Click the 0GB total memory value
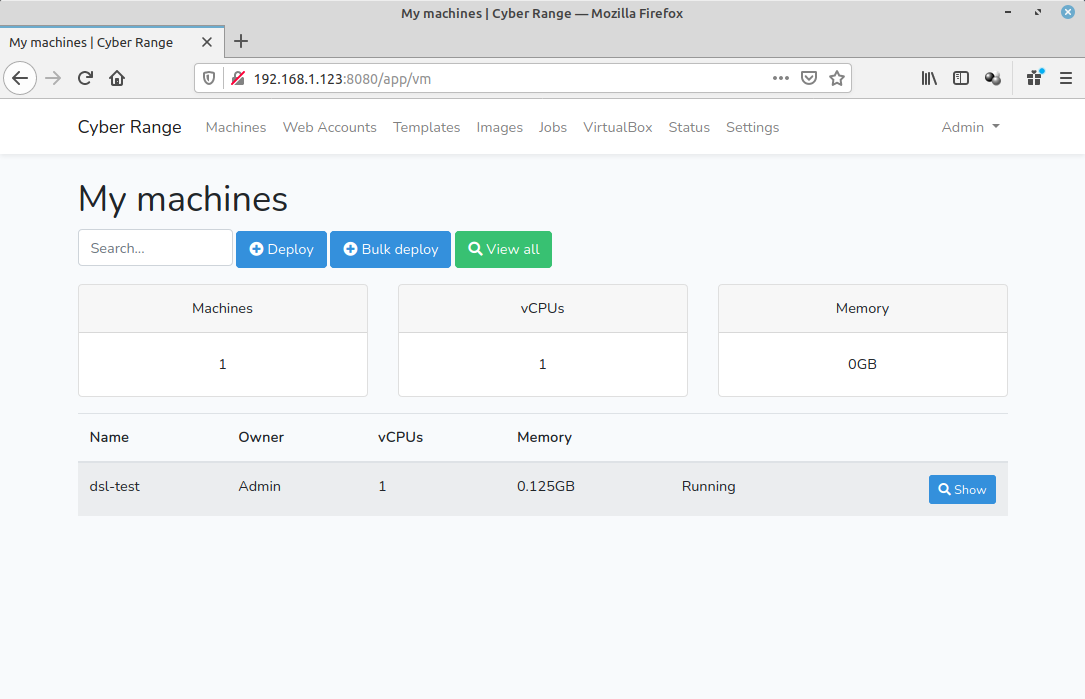The height and width of the screenshot is (699, 1085). pos(862,364)
